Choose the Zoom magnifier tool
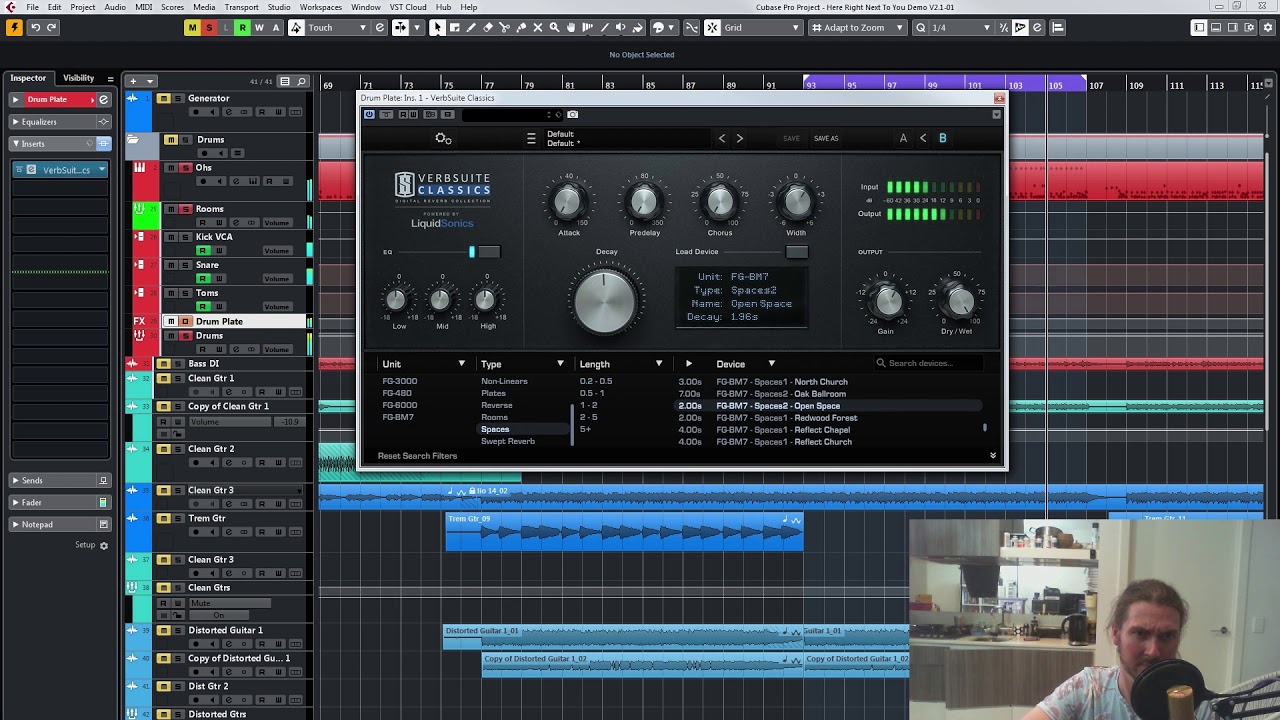 555,28
